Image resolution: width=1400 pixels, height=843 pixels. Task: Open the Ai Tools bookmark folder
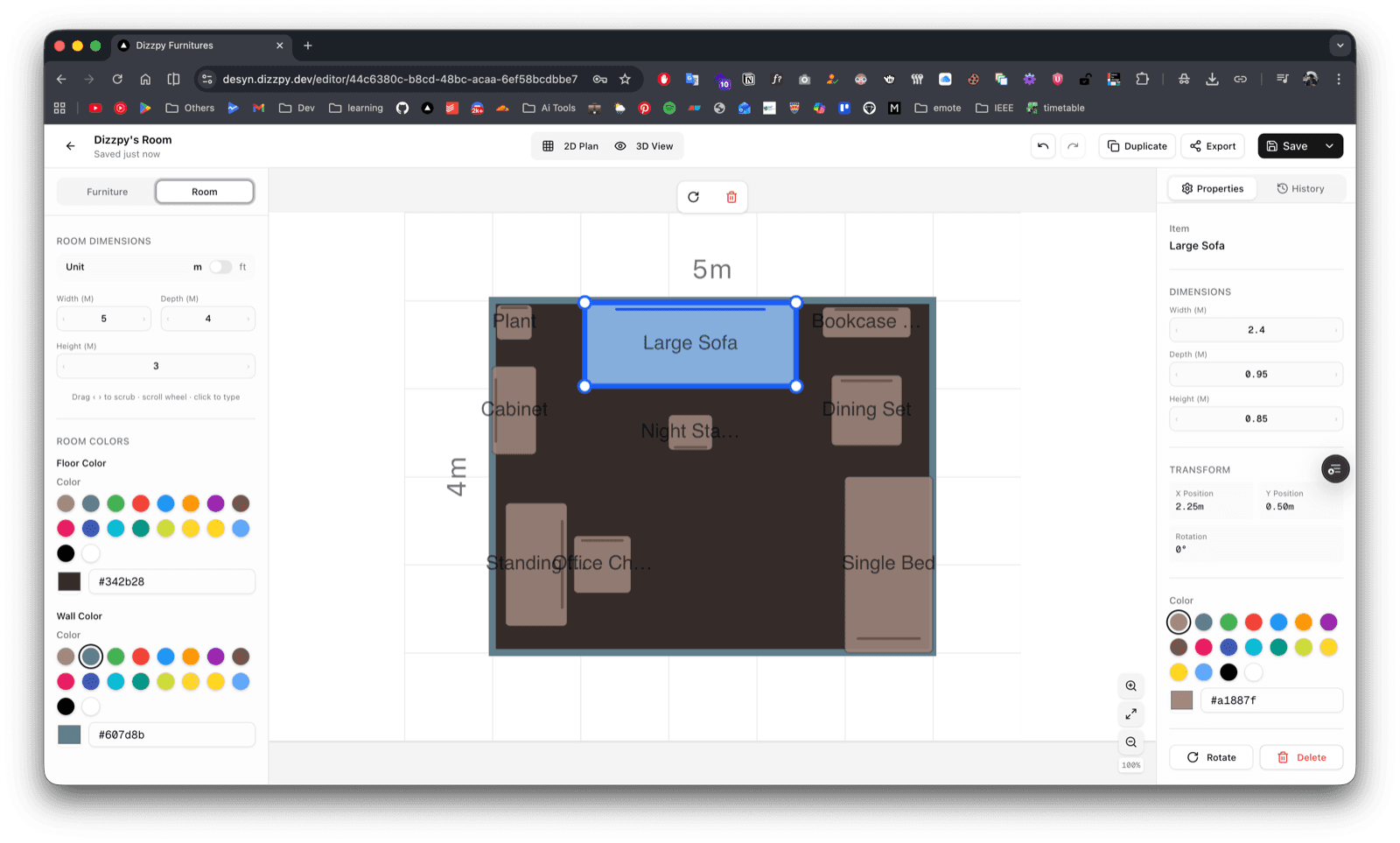click(x=549, y=108)
